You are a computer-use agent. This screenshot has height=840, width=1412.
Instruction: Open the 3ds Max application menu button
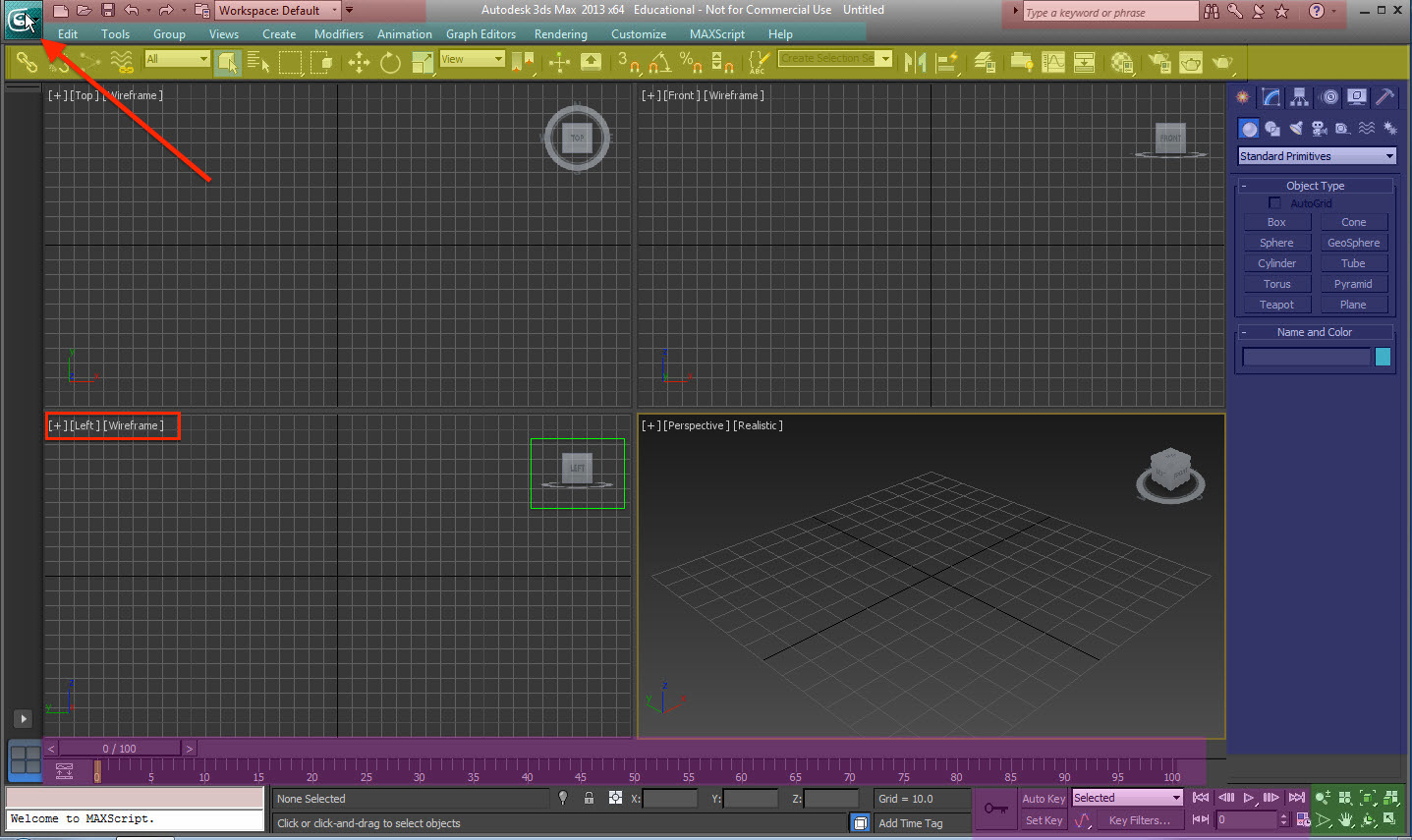[22, 20]
